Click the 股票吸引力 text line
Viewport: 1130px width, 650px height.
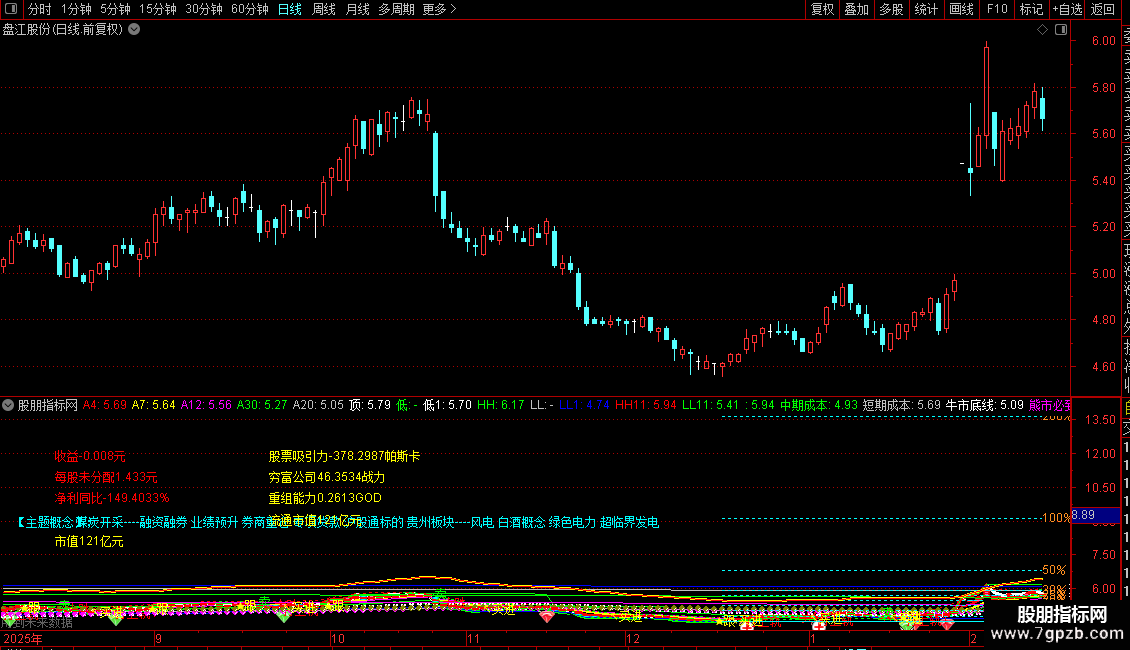point(344,456)
